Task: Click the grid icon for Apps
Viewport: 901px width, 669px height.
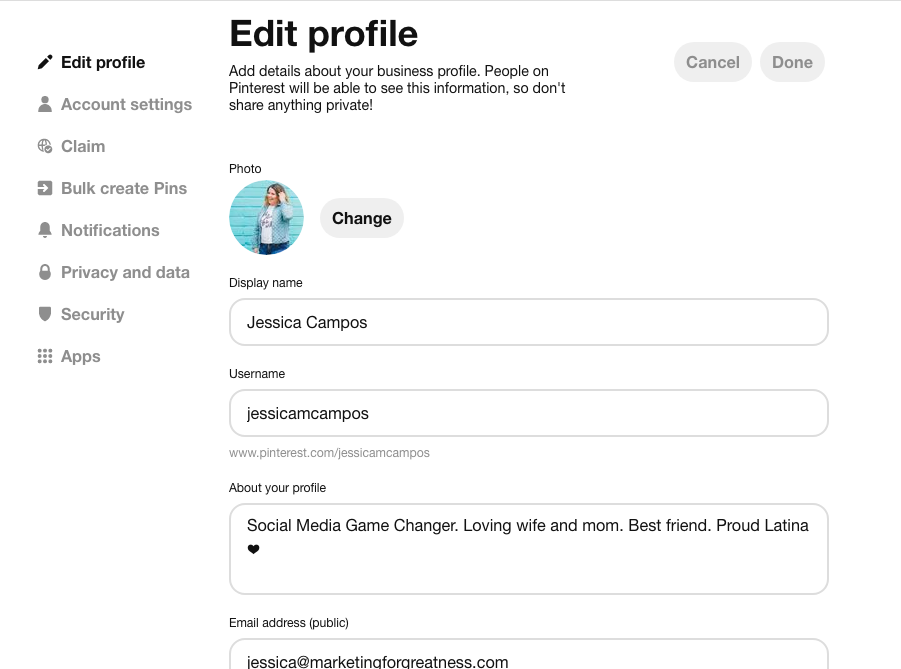Action: click(x=44, y=356)
